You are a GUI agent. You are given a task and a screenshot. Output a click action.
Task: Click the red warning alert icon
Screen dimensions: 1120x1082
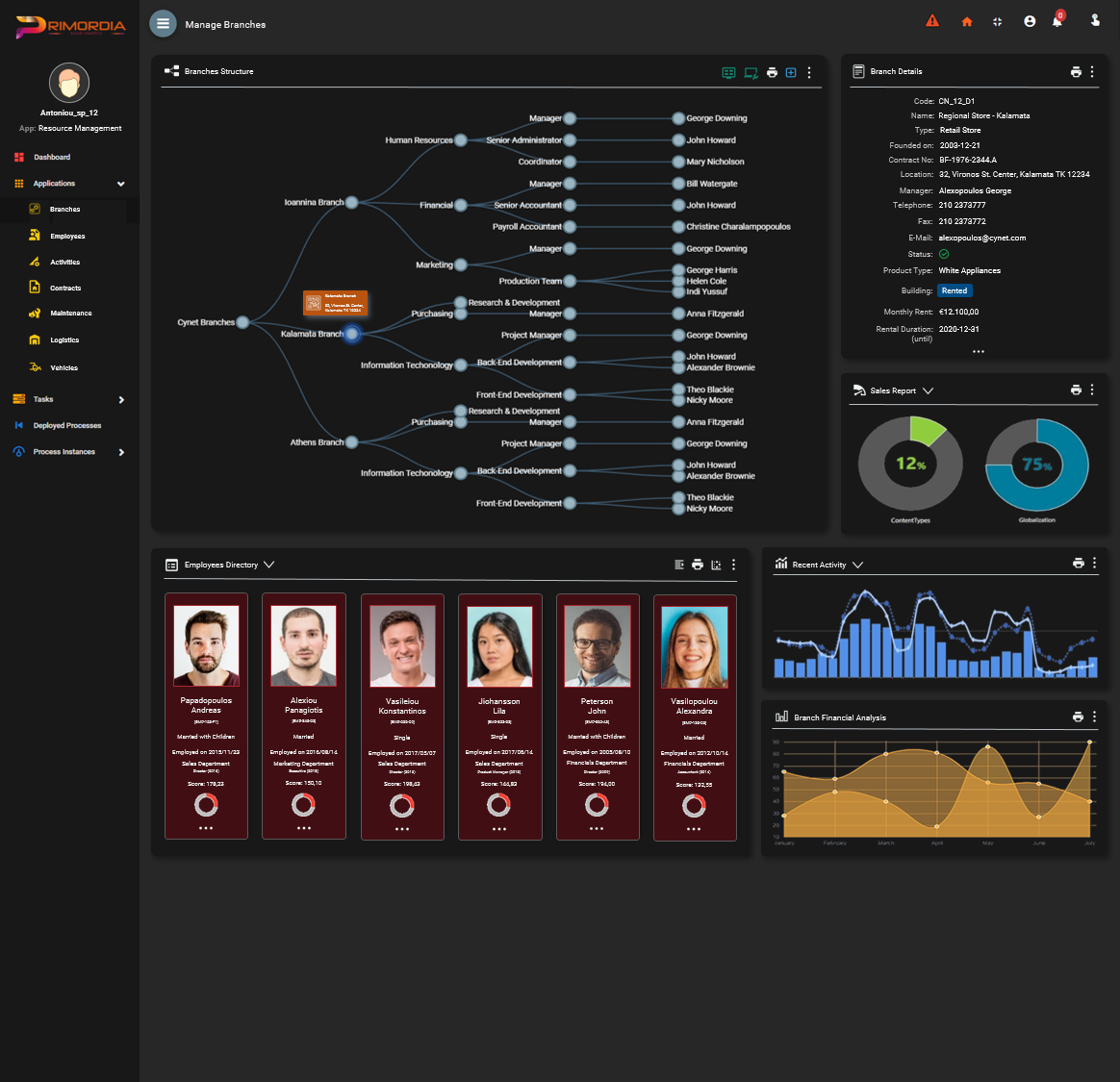coord(931,21)
